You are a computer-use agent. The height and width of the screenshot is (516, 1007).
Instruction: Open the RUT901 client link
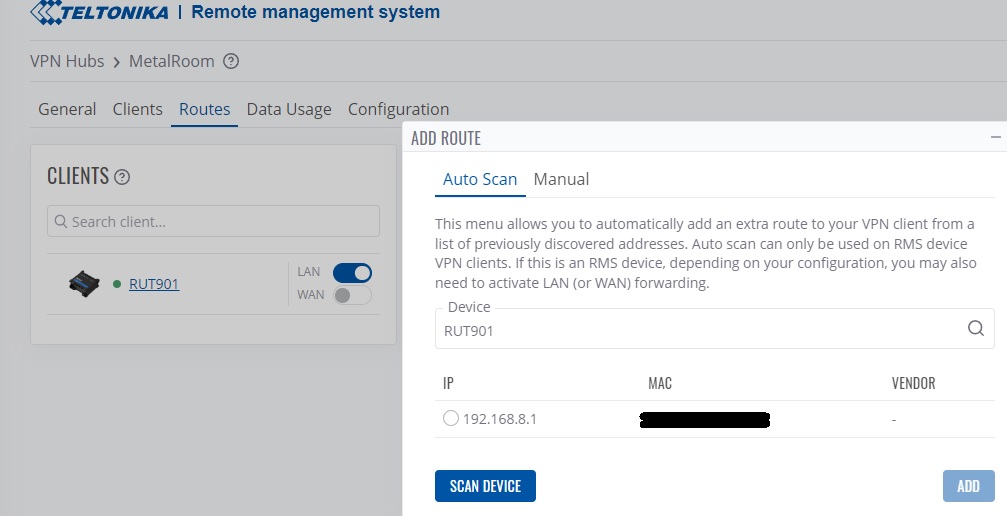154,284
